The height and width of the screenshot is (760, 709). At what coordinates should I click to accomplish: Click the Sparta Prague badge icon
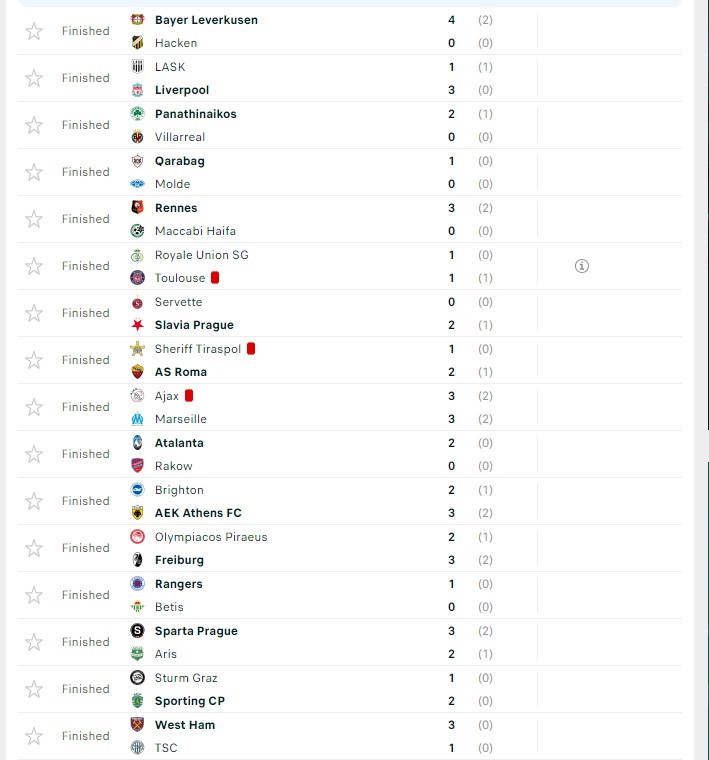(x=137, y=631)
